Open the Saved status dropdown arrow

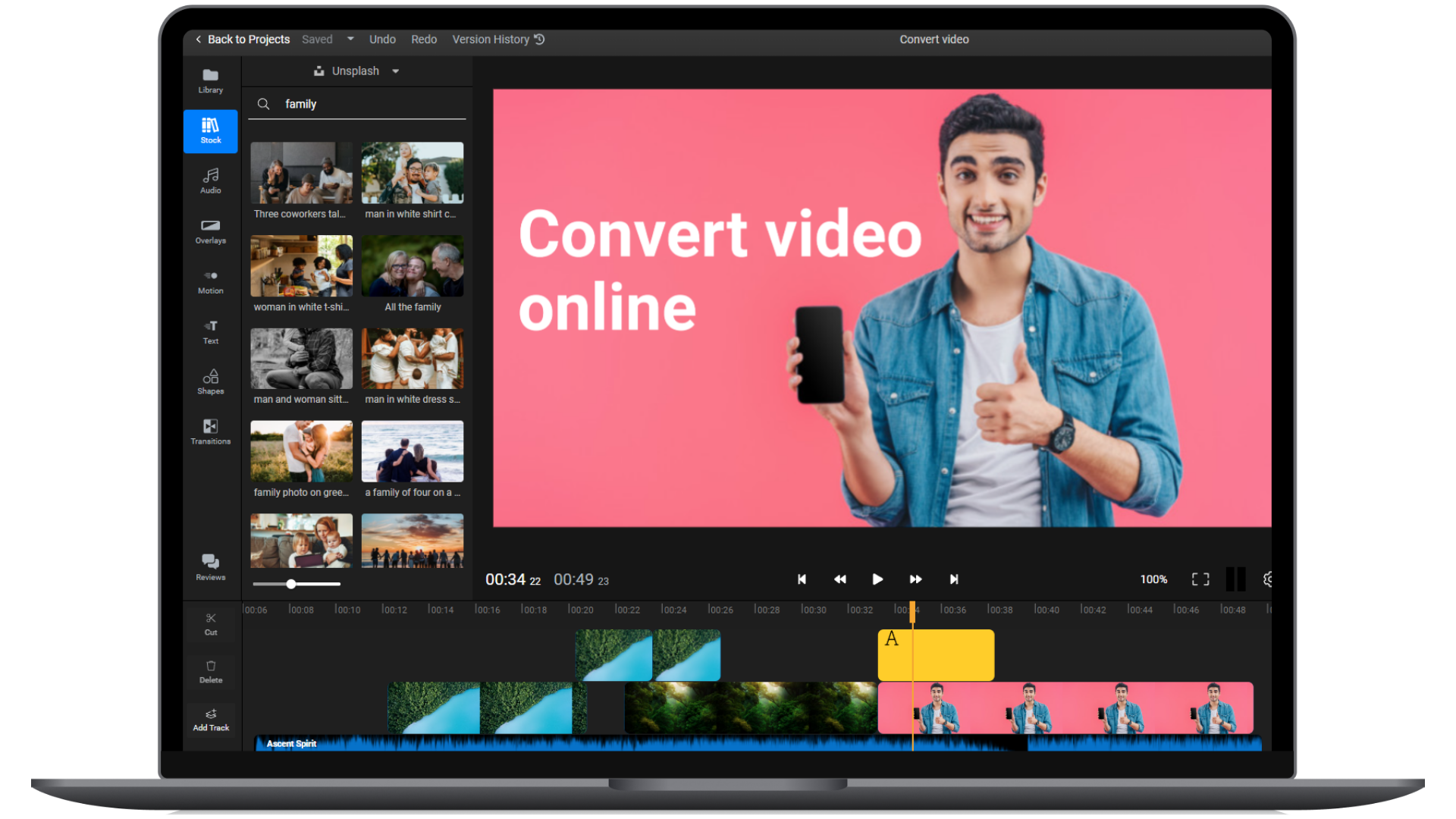(350, 39)
